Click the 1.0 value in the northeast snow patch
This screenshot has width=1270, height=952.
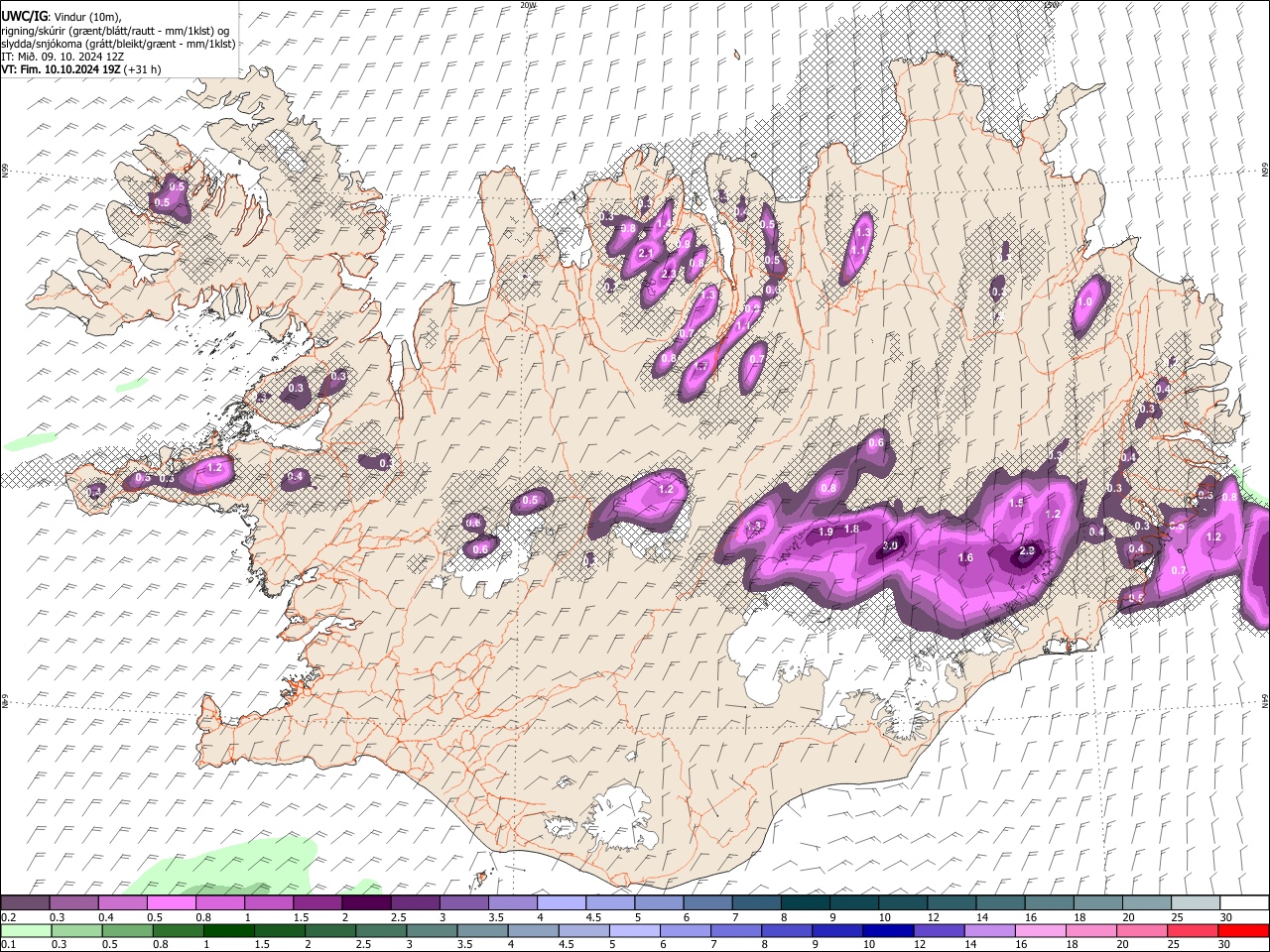1085,303
